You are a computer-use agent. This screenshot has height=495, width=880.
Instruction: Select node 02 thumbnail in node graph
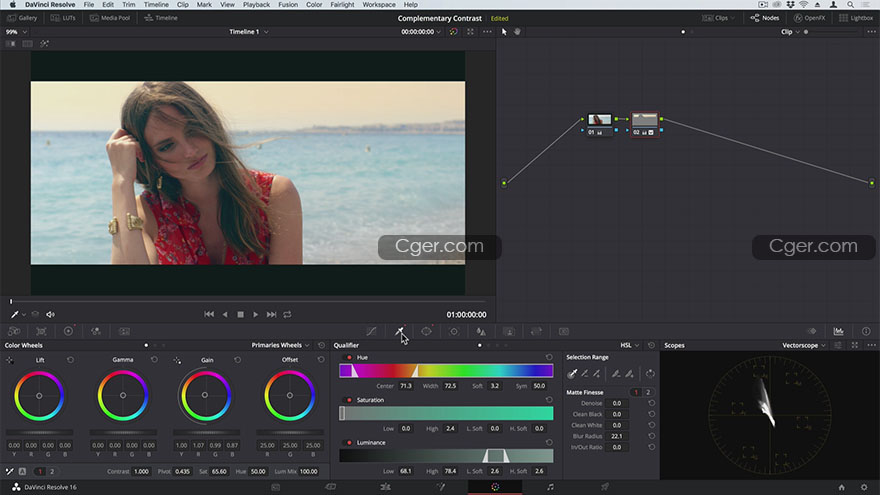click(644, 120)
